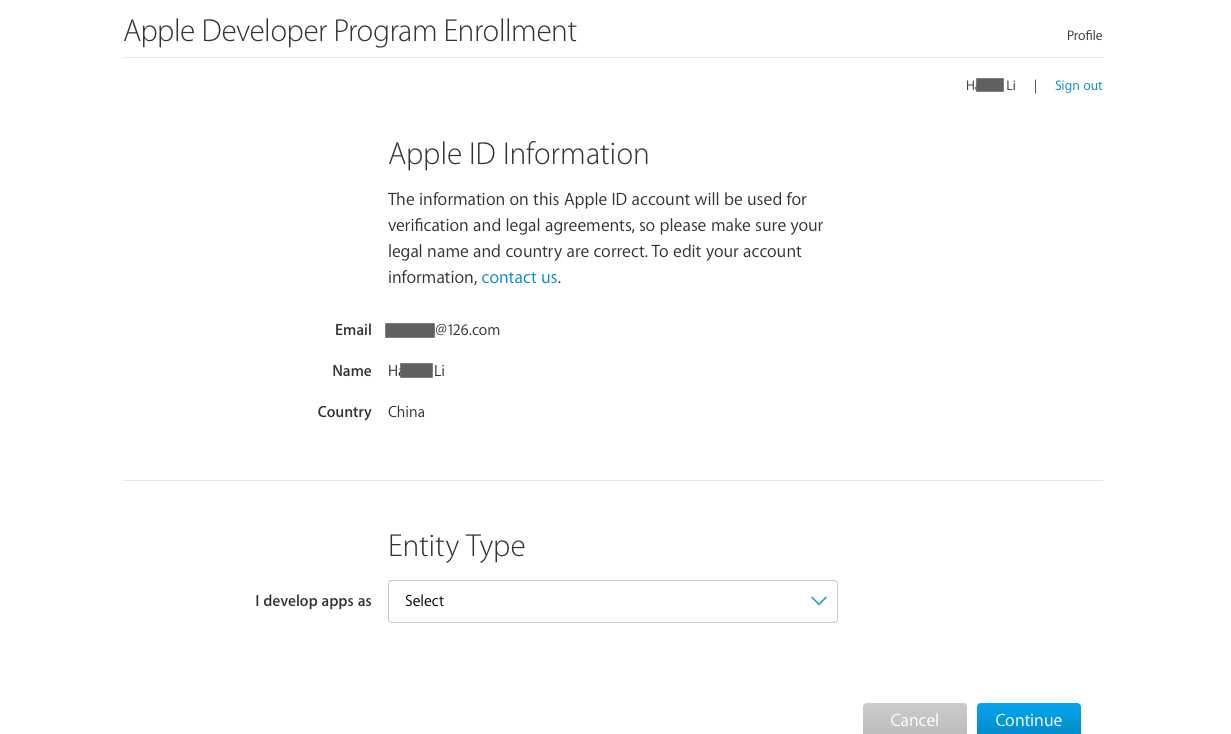
Task: Click the @126.com email address value
Action: coord(442,330)
